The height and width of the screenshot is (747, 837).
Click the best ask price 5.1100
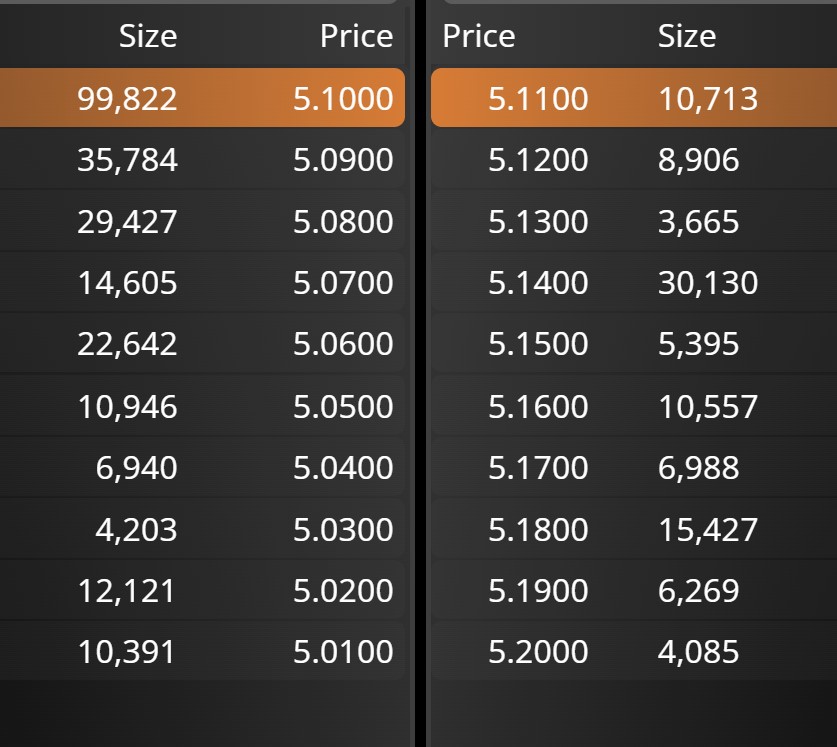538,98
